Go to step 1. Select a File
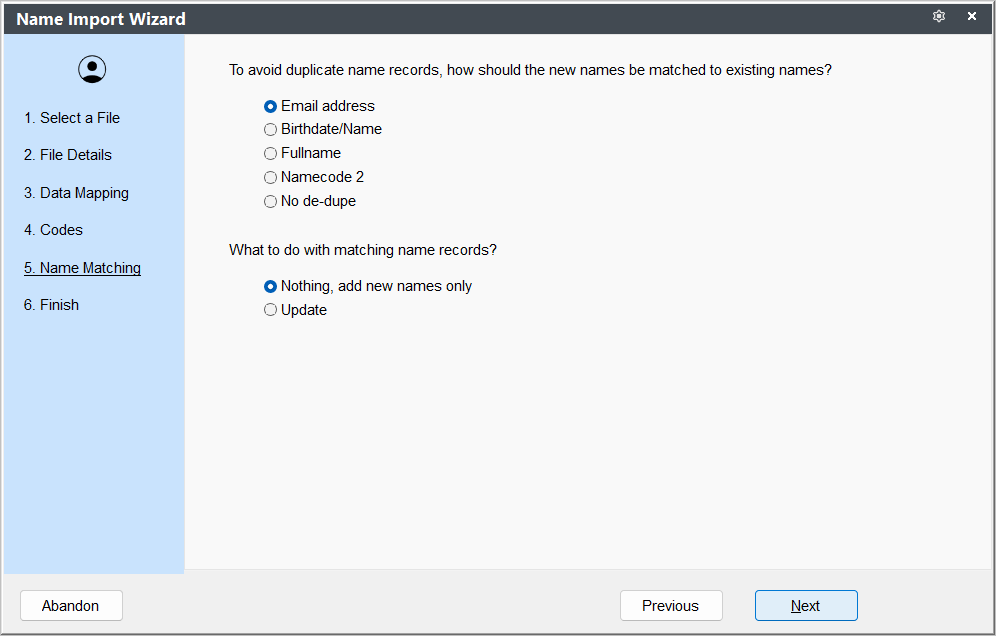 tap(72, 118)
